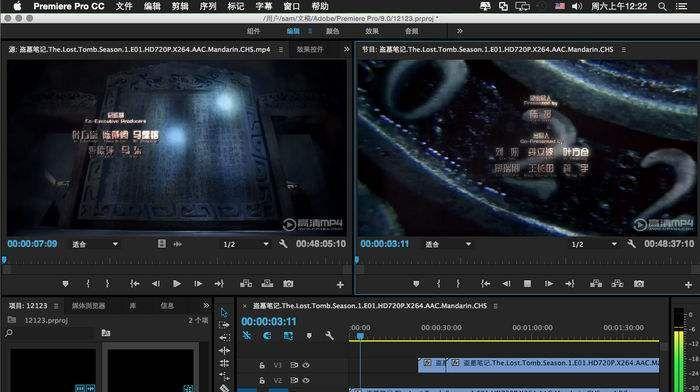Toggle sync lock on track V3
This screenshot has height=392, width=700.
(294, 365)
